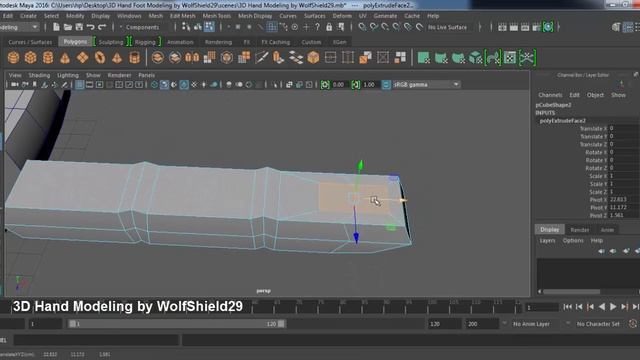Create a polygon cone from the shelf
640x360 pixels.
pyautogui.click(x=65, y=58)
